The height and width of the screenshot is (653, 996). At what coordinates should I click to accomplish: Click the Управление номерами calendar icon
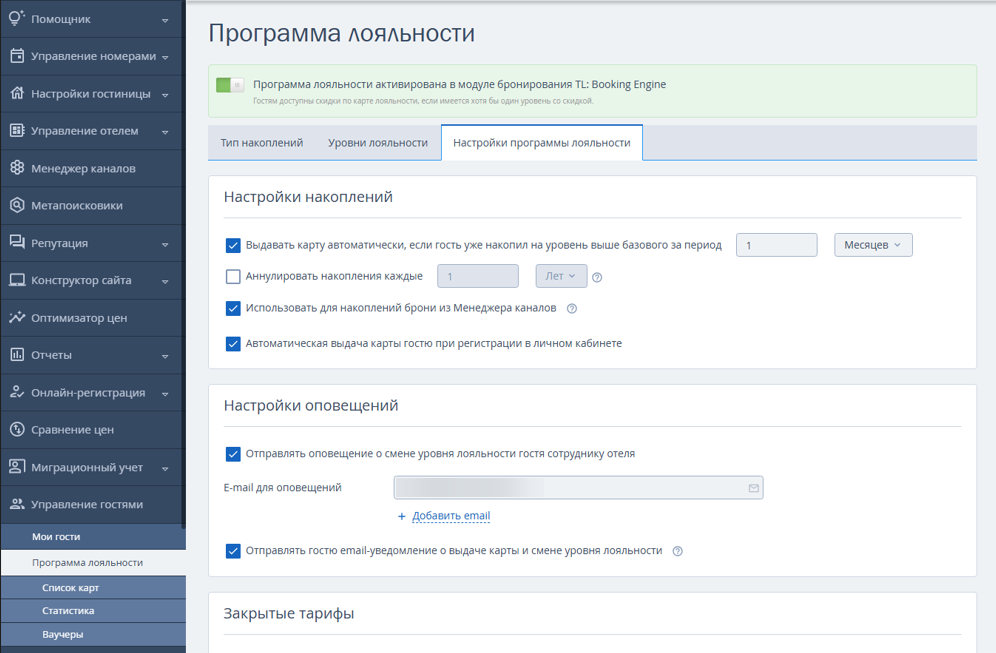(x=17, y=56)
